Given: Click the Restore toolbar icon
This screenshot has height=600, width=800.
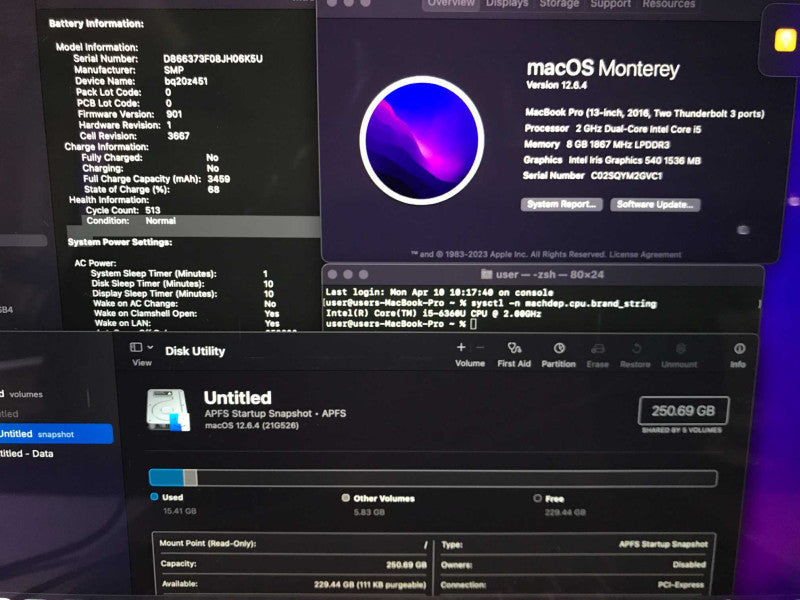Looking at the screenshot, I should [x=636, y=349].
